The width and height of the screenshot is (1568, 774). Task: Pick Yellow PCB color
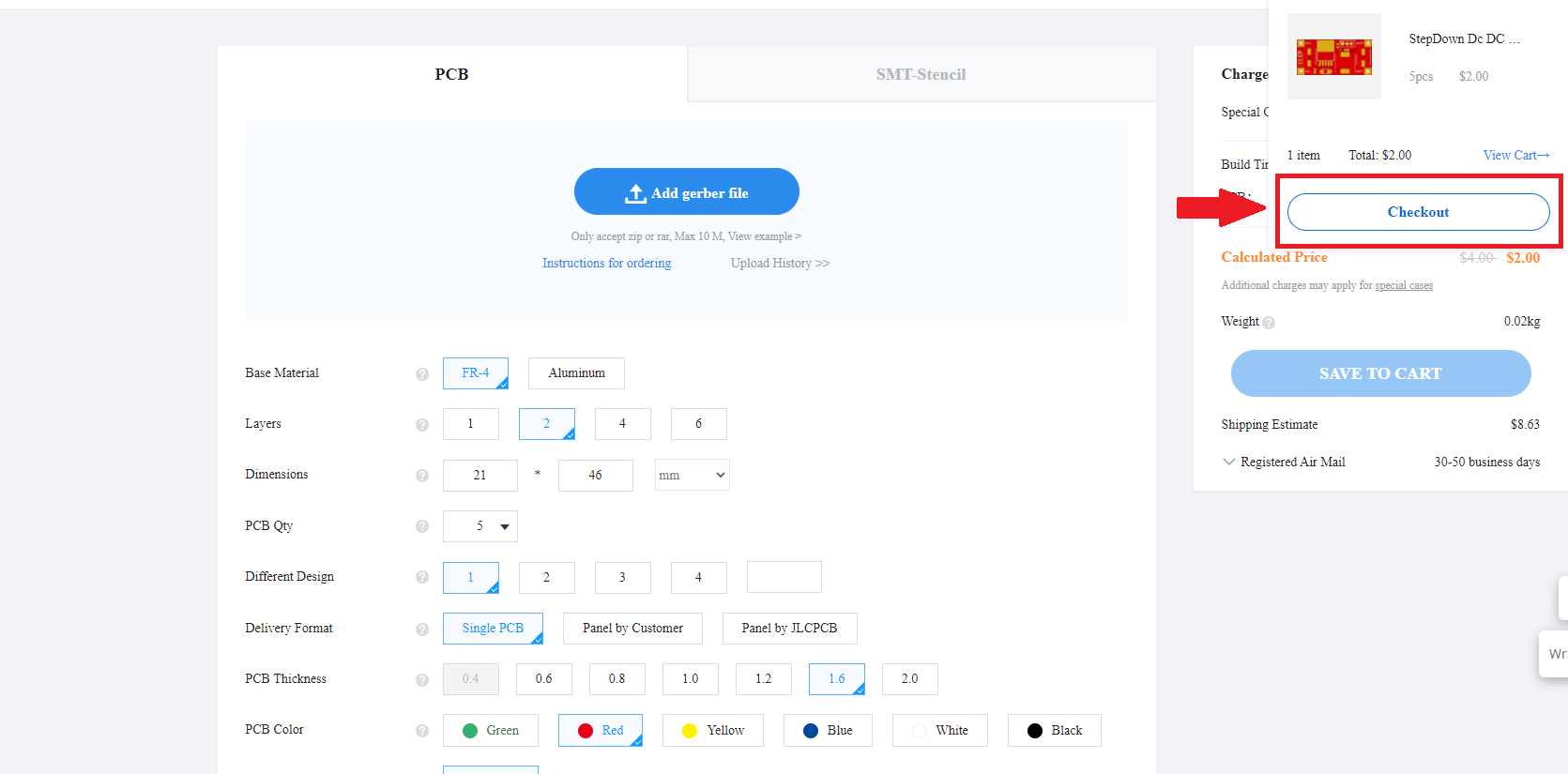(x=713, y=731)
